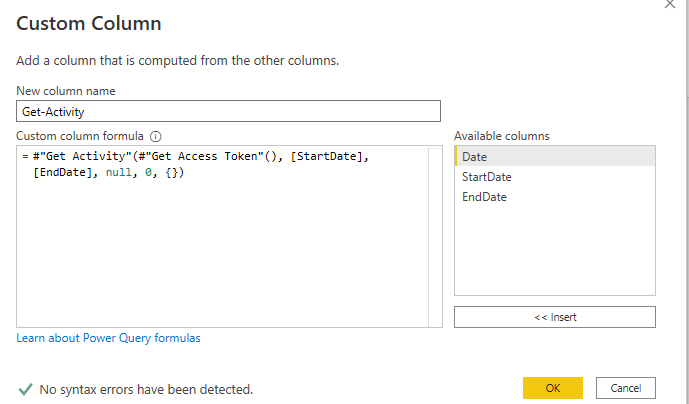Click the Cancel button

tap(626, 388)
